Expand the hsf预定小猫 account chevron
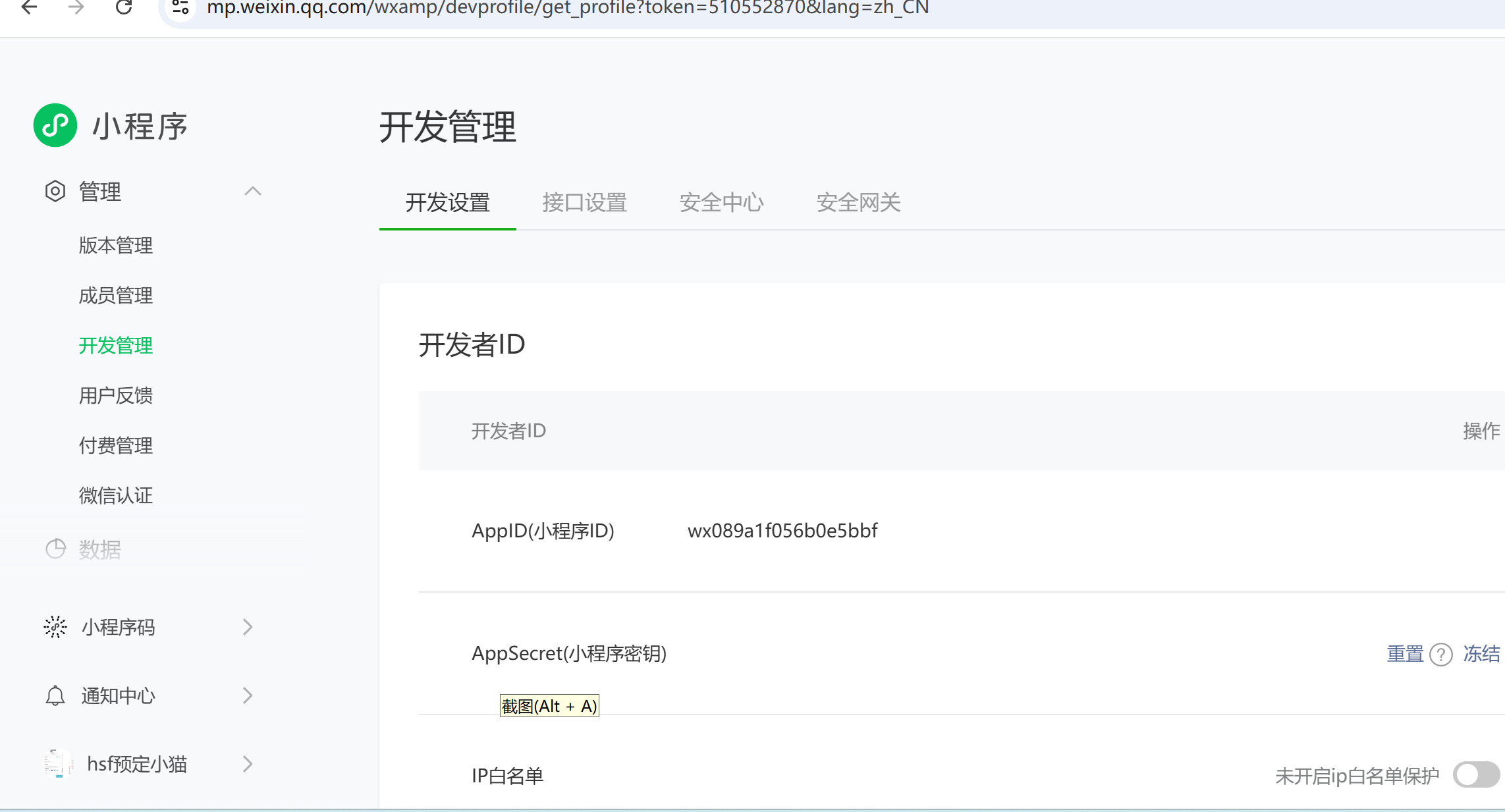 click(248, 764)
